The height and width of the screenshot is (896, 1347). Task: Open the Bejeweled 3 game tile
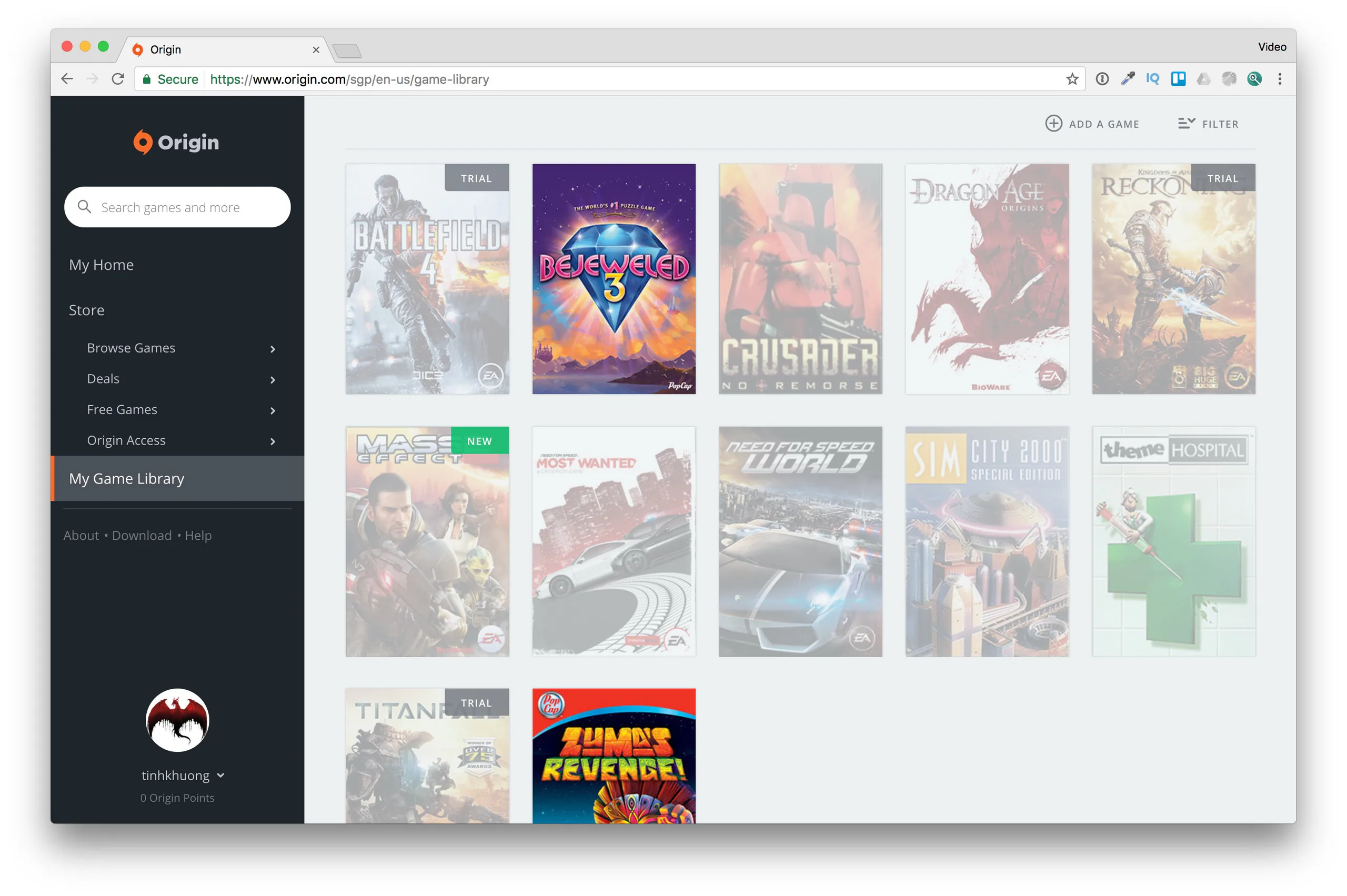pyautogui.click(x=614, y=278)
